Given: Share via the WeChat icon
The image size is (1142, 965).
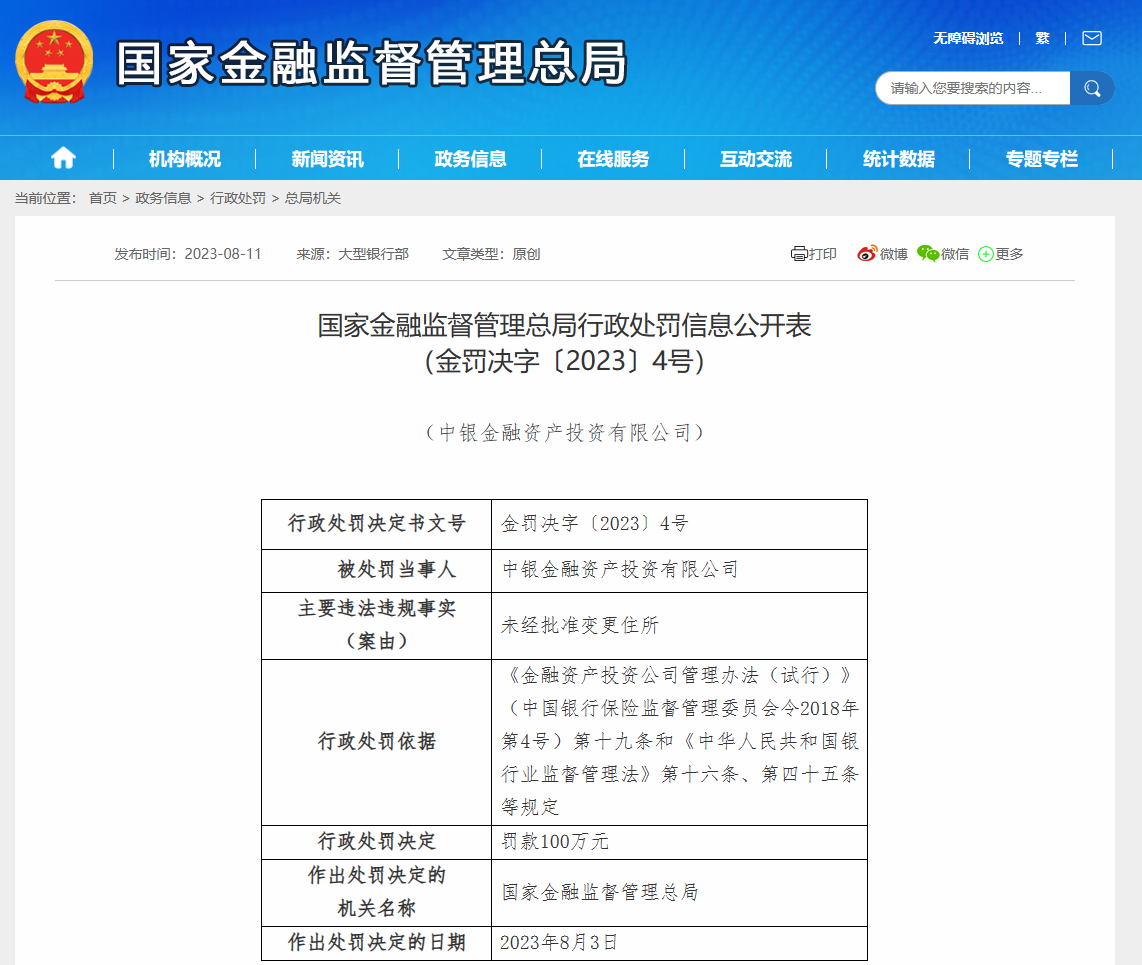Looking at the screenshot, I should click(928, 253).
